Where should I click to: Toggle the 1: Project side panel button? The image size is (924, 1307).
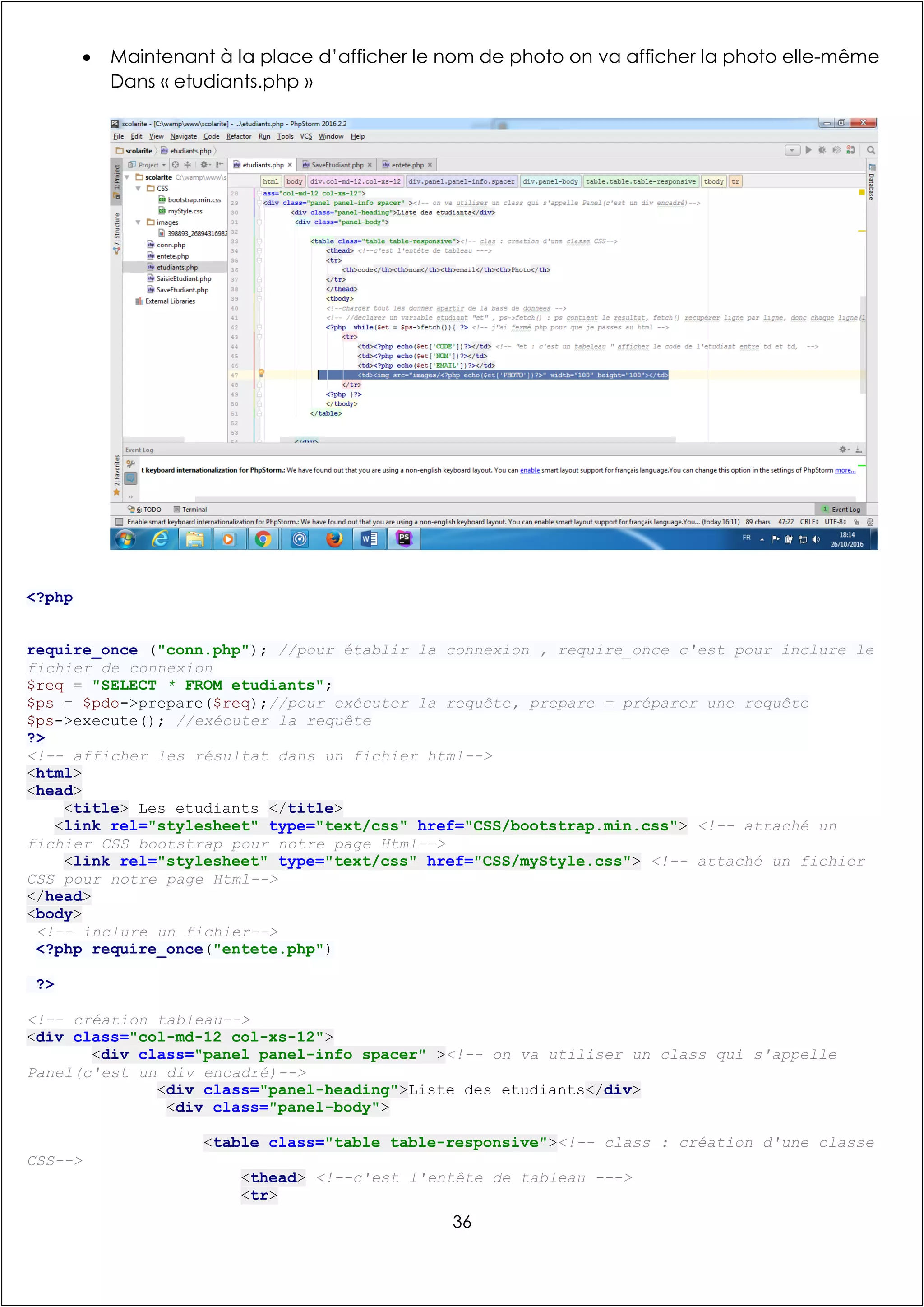pyautogui.click(x=117, y=183)
